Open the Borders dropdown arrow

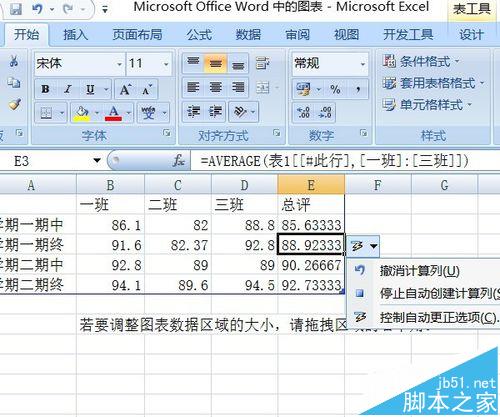(62, 113)
